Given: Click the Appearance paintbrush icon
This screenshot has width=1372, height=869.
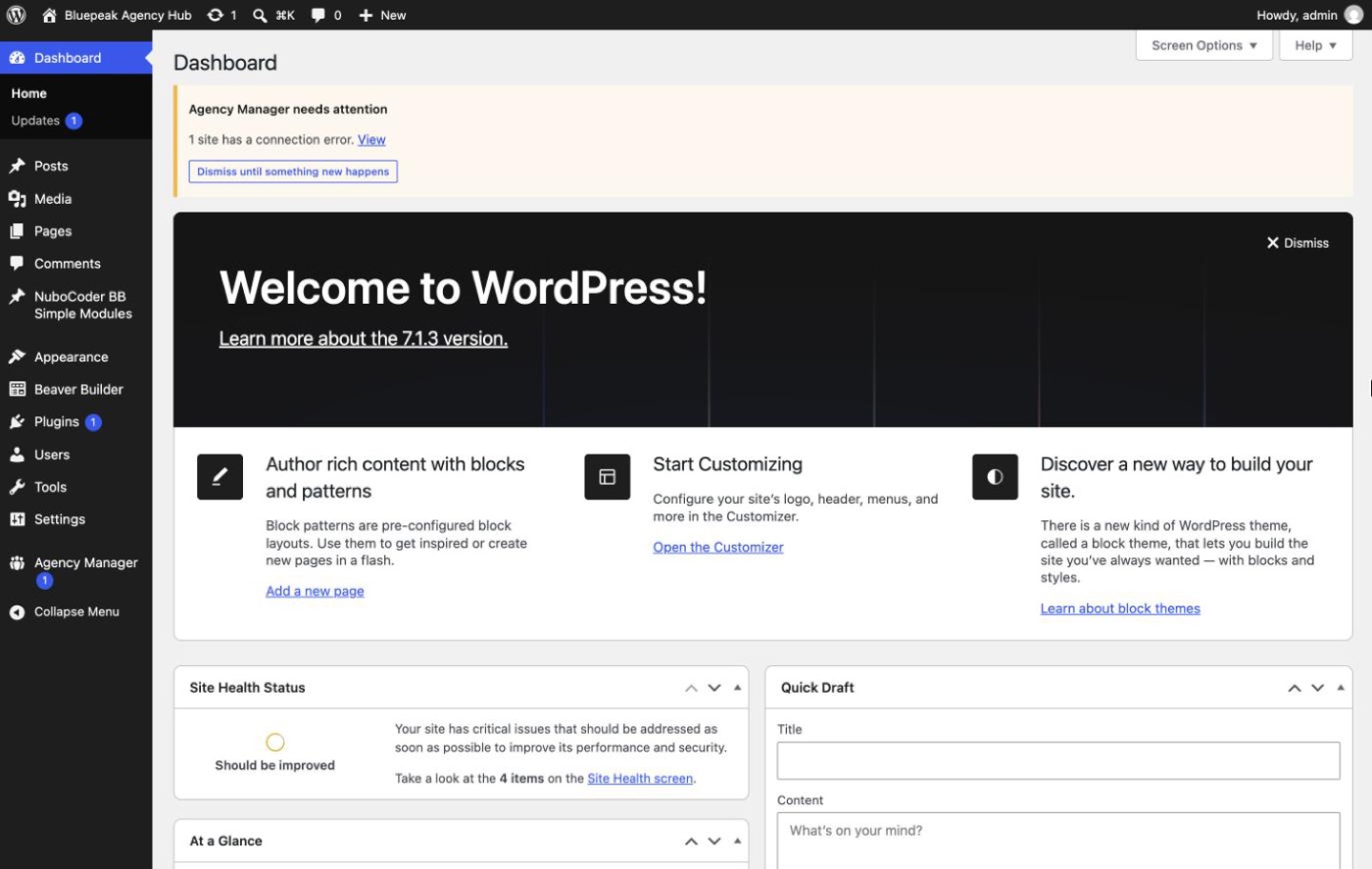Looking at the screenshot, I should [x=17, y=357].
